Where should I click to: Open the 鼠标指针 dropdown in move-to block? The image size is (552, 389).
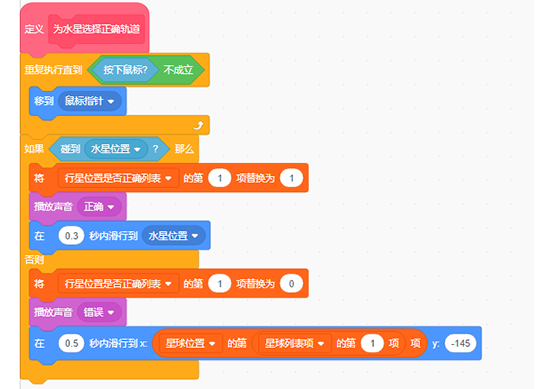89,101
